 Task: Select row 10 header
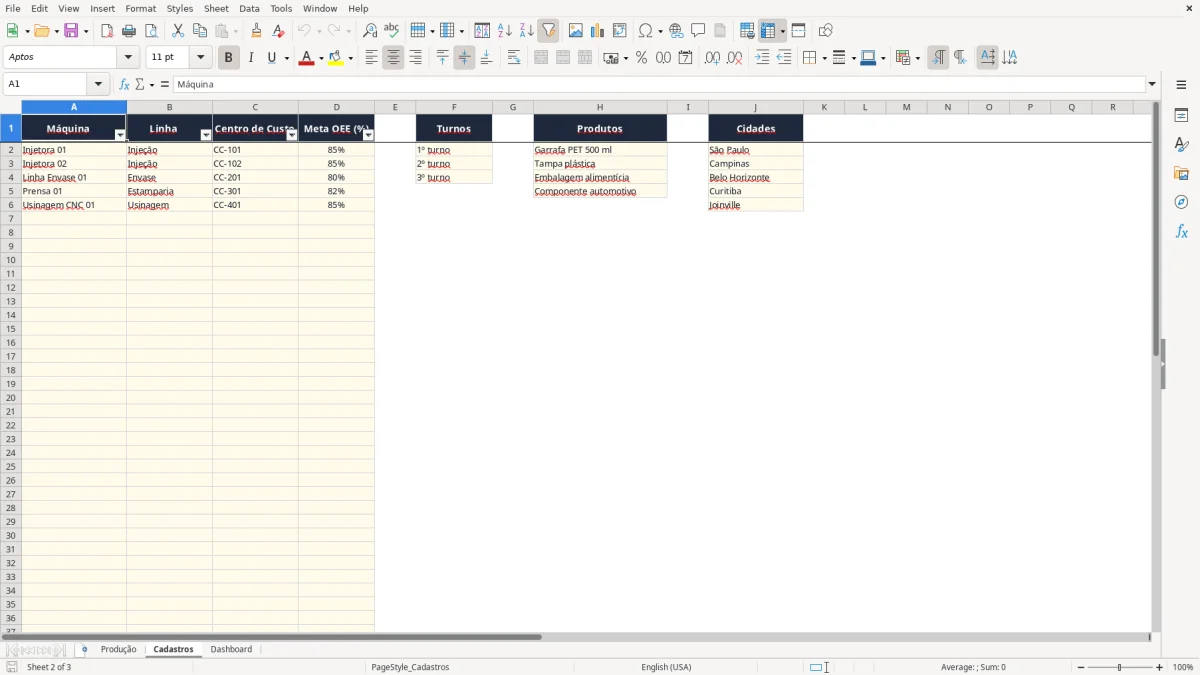(11, 260)
